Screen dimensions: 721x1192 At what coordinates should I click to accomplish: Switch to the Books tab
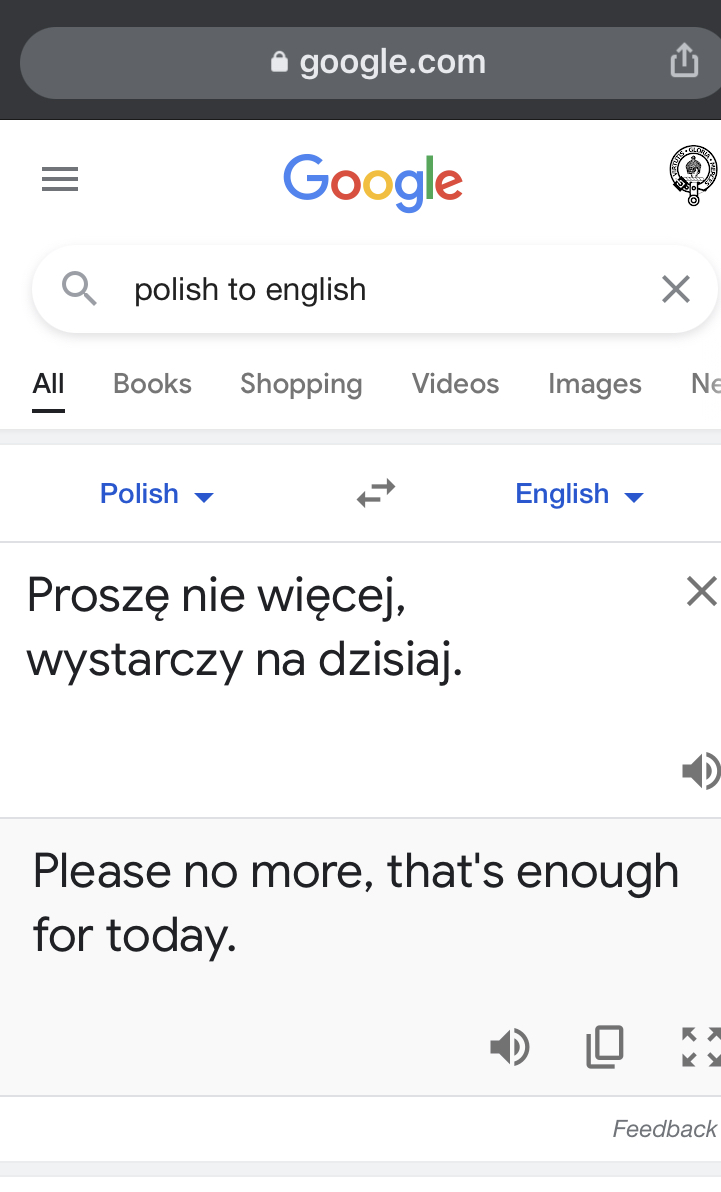[x=152, y=384]
